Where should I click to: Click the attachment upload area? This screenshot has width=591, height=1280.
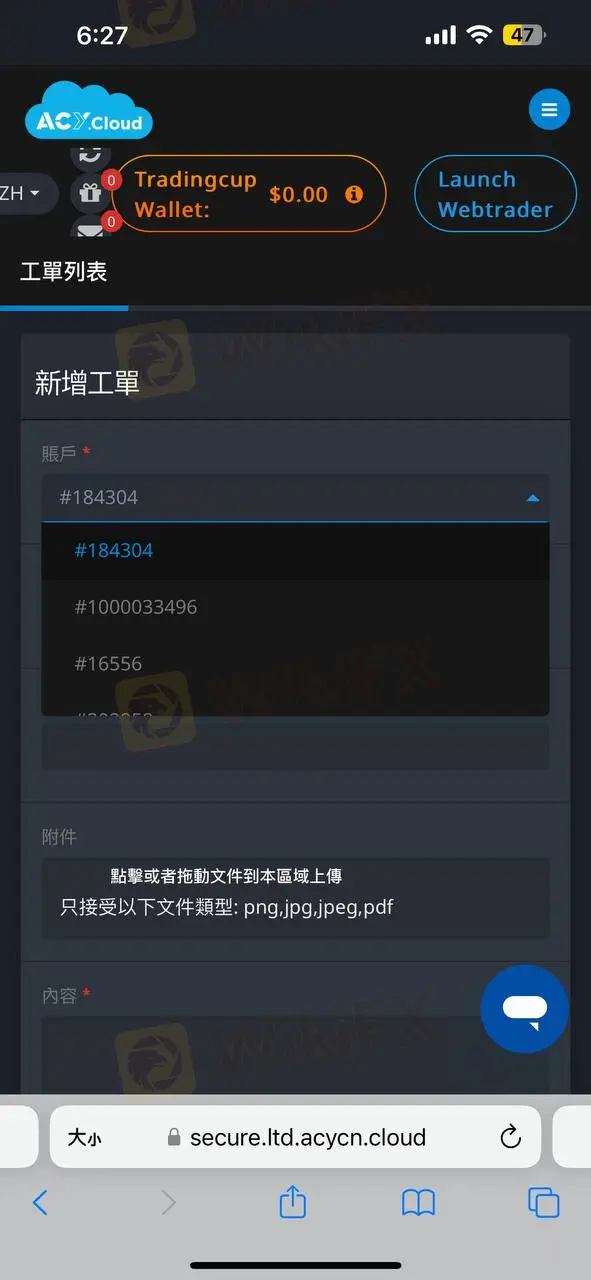click(295, 897)
